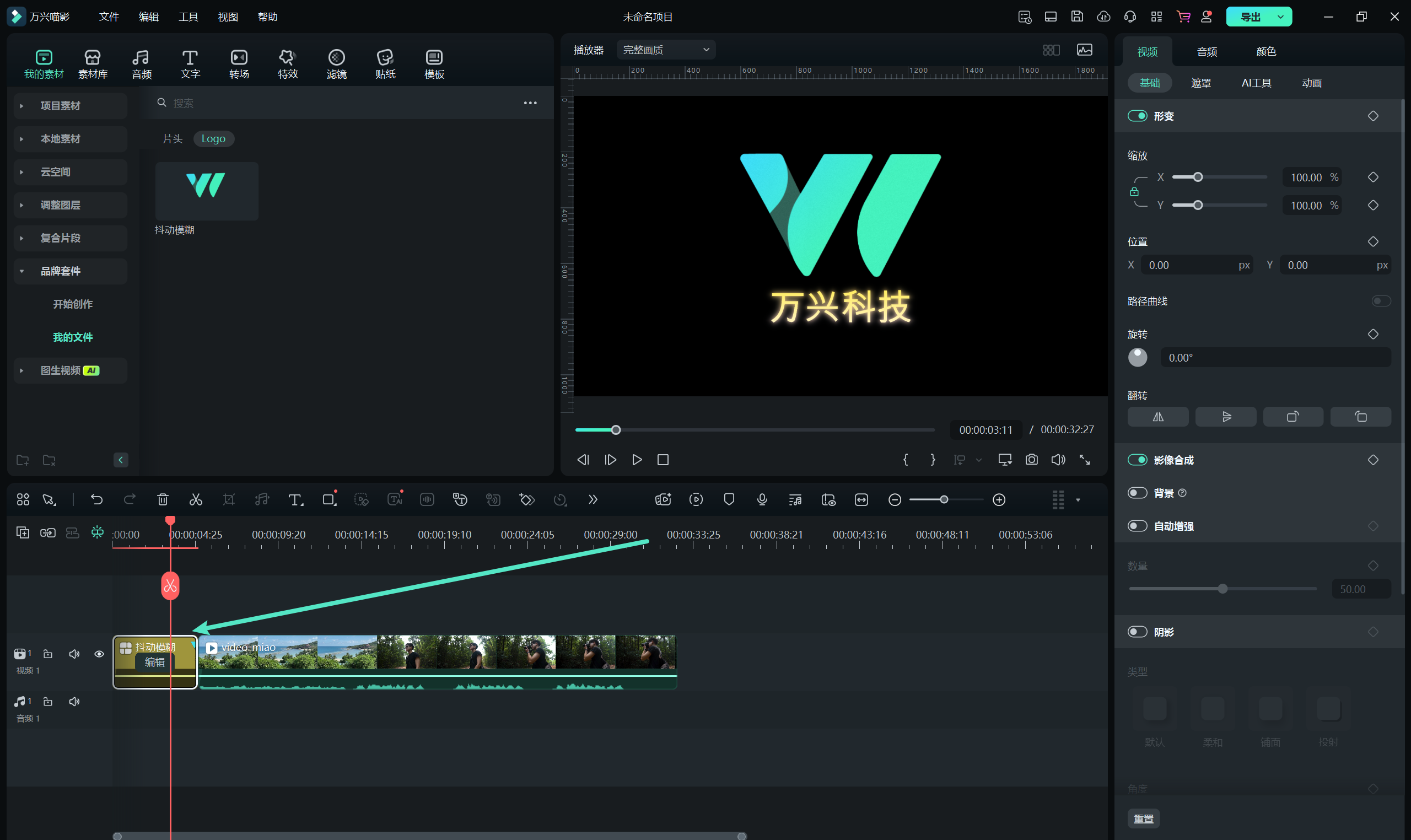This screenshot has width=1411, height=840.
Task: Open the 帮助 menu
Action: click(x=268, y=17)
